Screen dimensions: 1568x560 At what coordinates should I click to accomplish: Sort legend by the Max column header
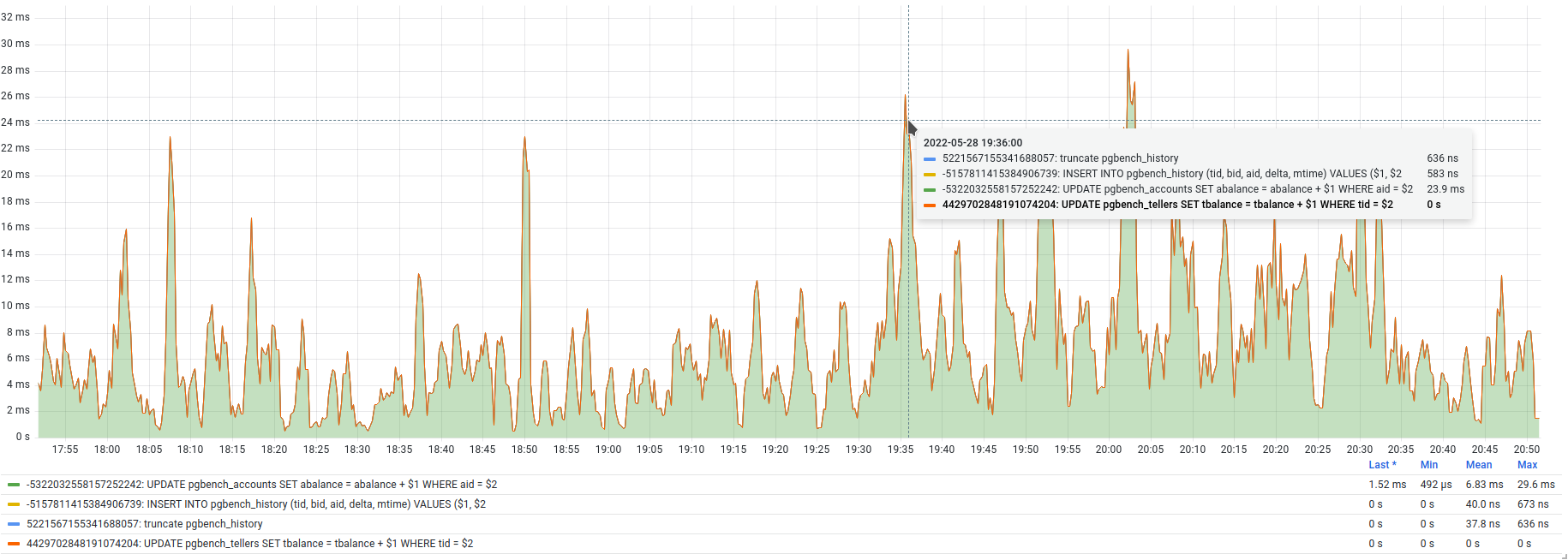coord(1527,465)
